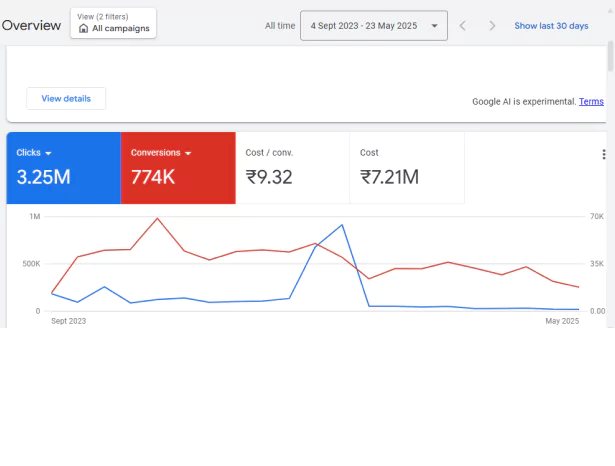Click the red Conversions scorecard tile

pyautogui.click(x=178, y=168)
